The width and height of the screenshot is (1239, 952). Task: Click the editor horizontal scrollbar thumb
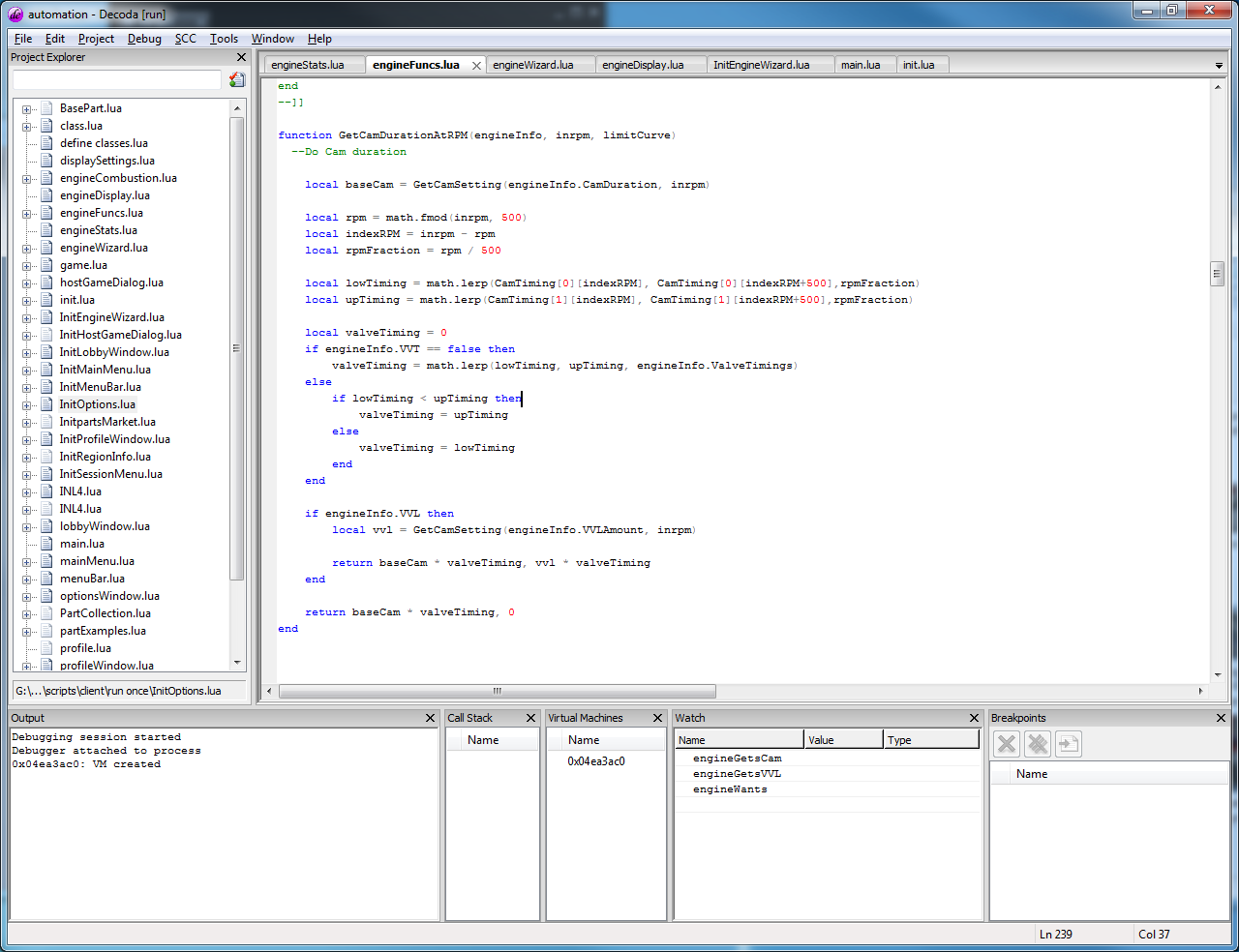(x=498, y=691)
